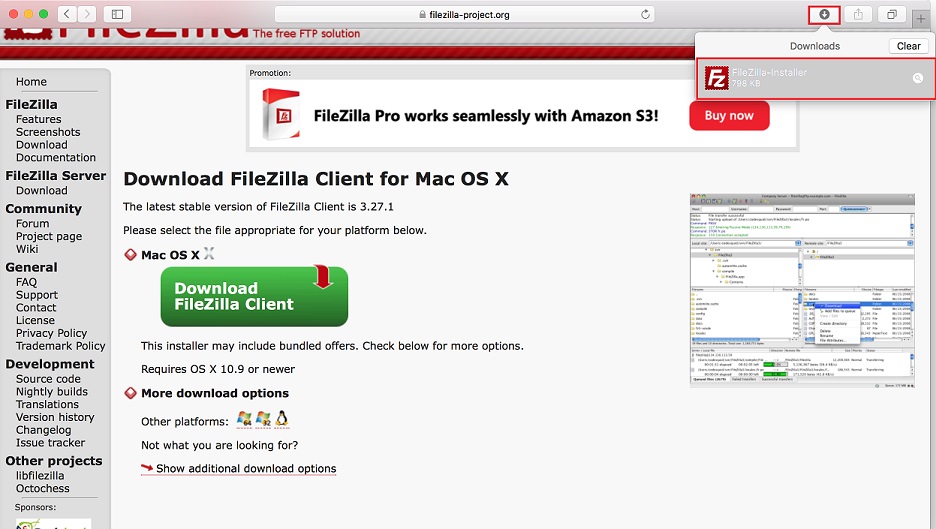936x529 pixels.
Task: Click the Share toolbar icon
Action: point(858,14)
